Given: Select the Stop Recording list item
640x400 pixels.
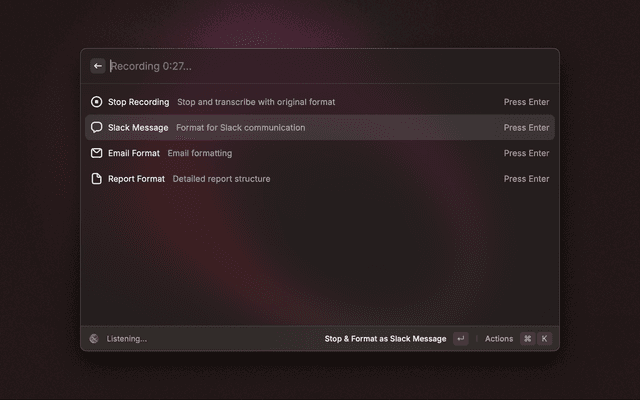Looking at the screenshot, I should pos(138,102).
